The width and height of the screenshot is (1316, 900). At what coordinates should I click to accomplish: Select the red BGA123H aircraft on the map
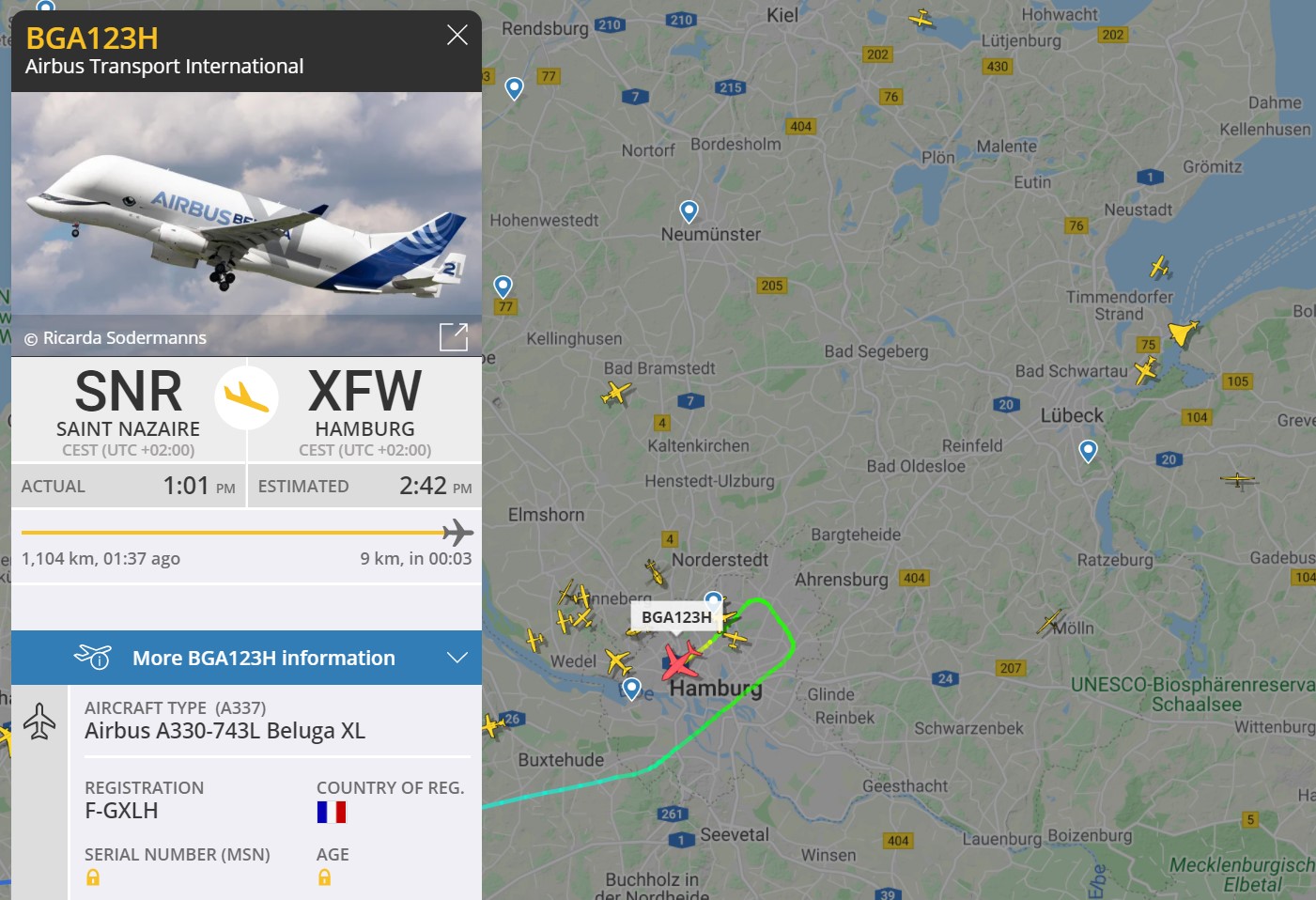tap(681, 659)
